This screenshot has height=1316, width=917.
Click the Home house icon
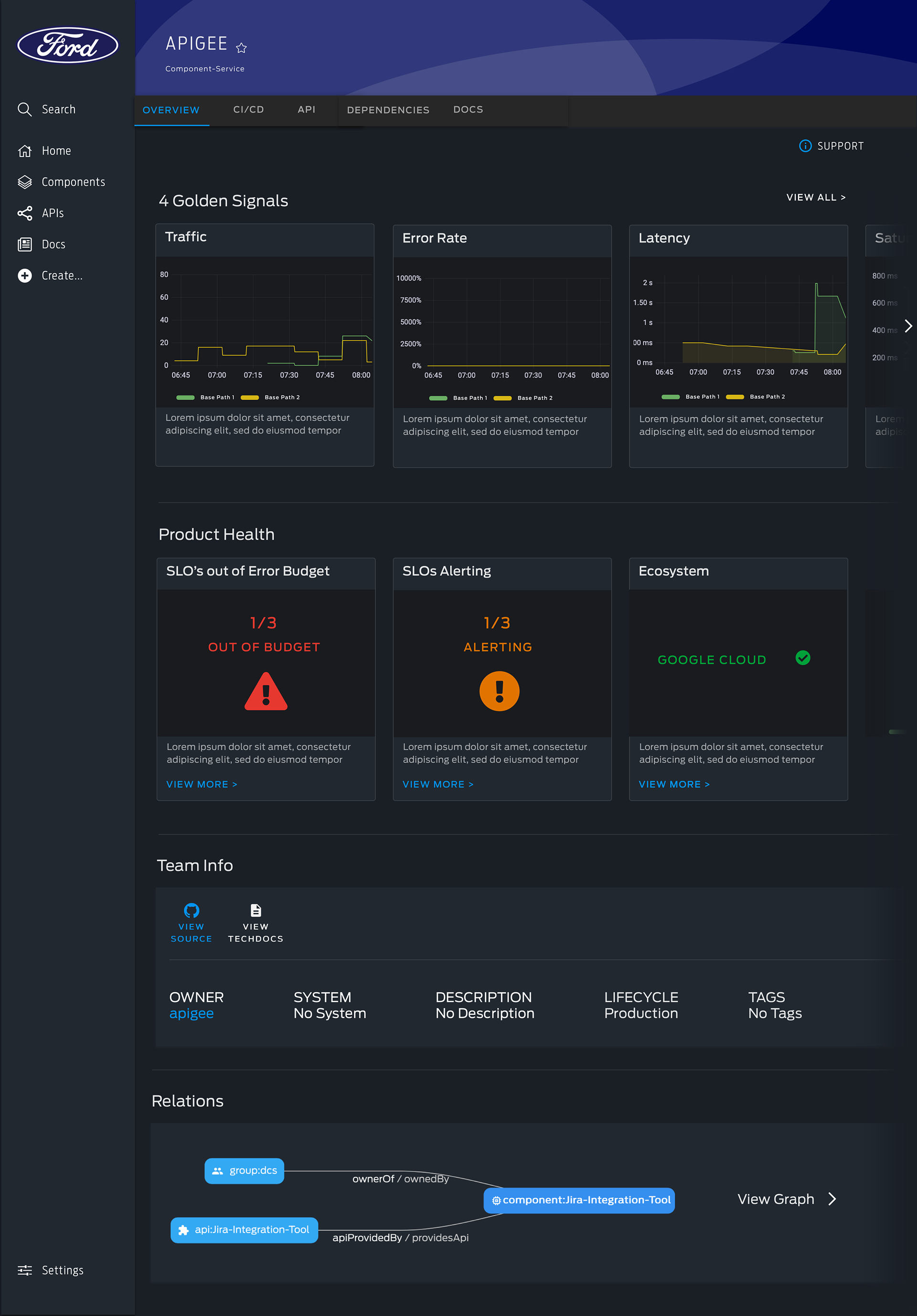coord(25,151)
